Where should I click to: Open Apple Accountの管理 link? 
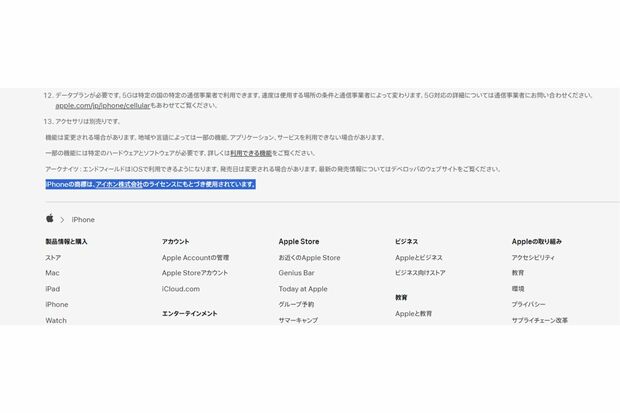tap(195, 258)
